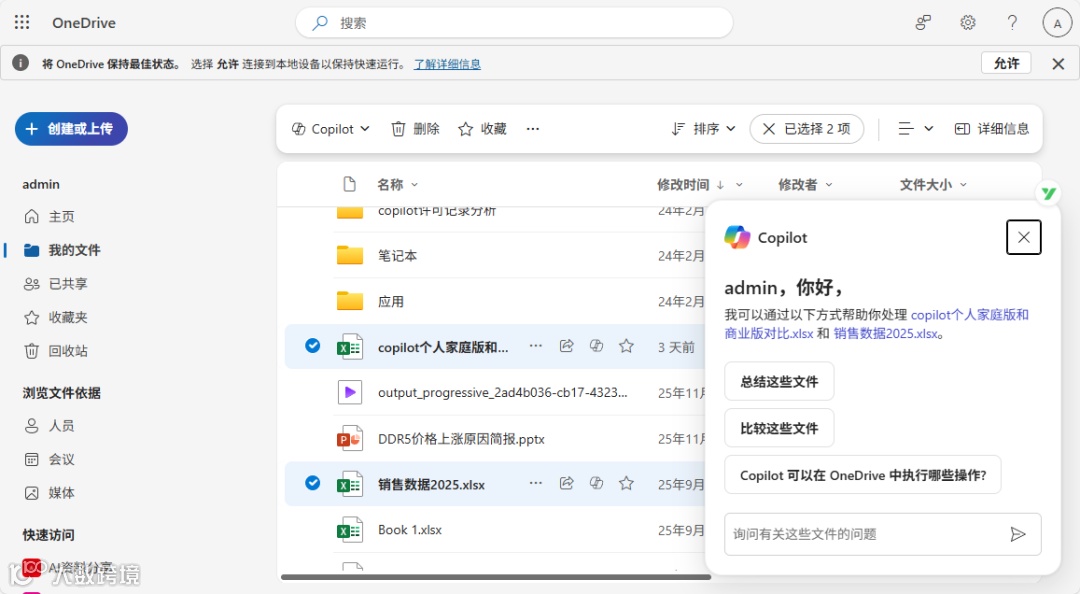This screenshot has width=1080, height=594.
Task: Click the file type column header icon
Action: click(x=349, y=184)
